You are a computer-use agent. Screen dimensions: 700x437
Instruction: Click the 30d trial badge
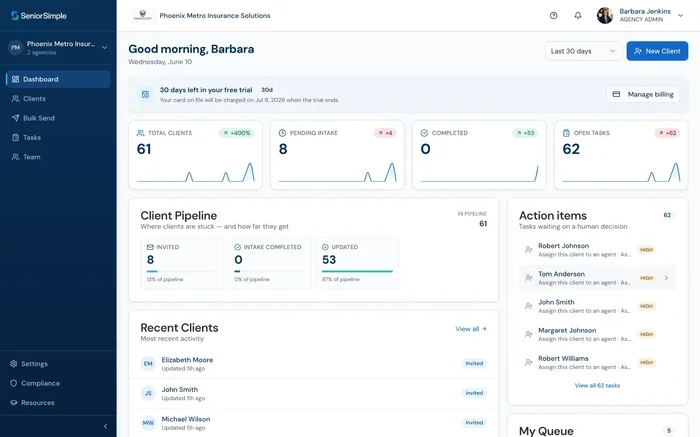coord(267,90)
